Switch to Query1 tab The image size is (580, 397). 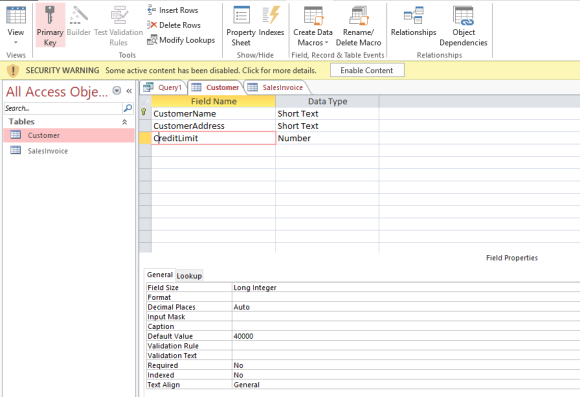163,87
